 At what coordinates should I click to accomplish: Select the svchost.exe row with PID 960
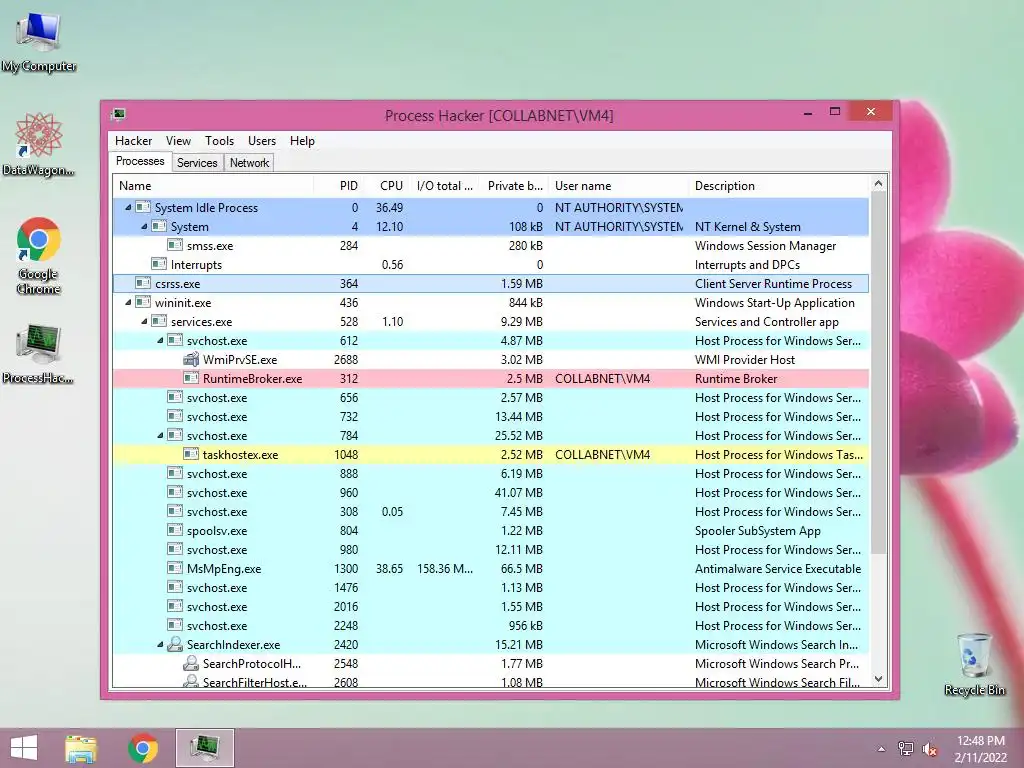491,492
